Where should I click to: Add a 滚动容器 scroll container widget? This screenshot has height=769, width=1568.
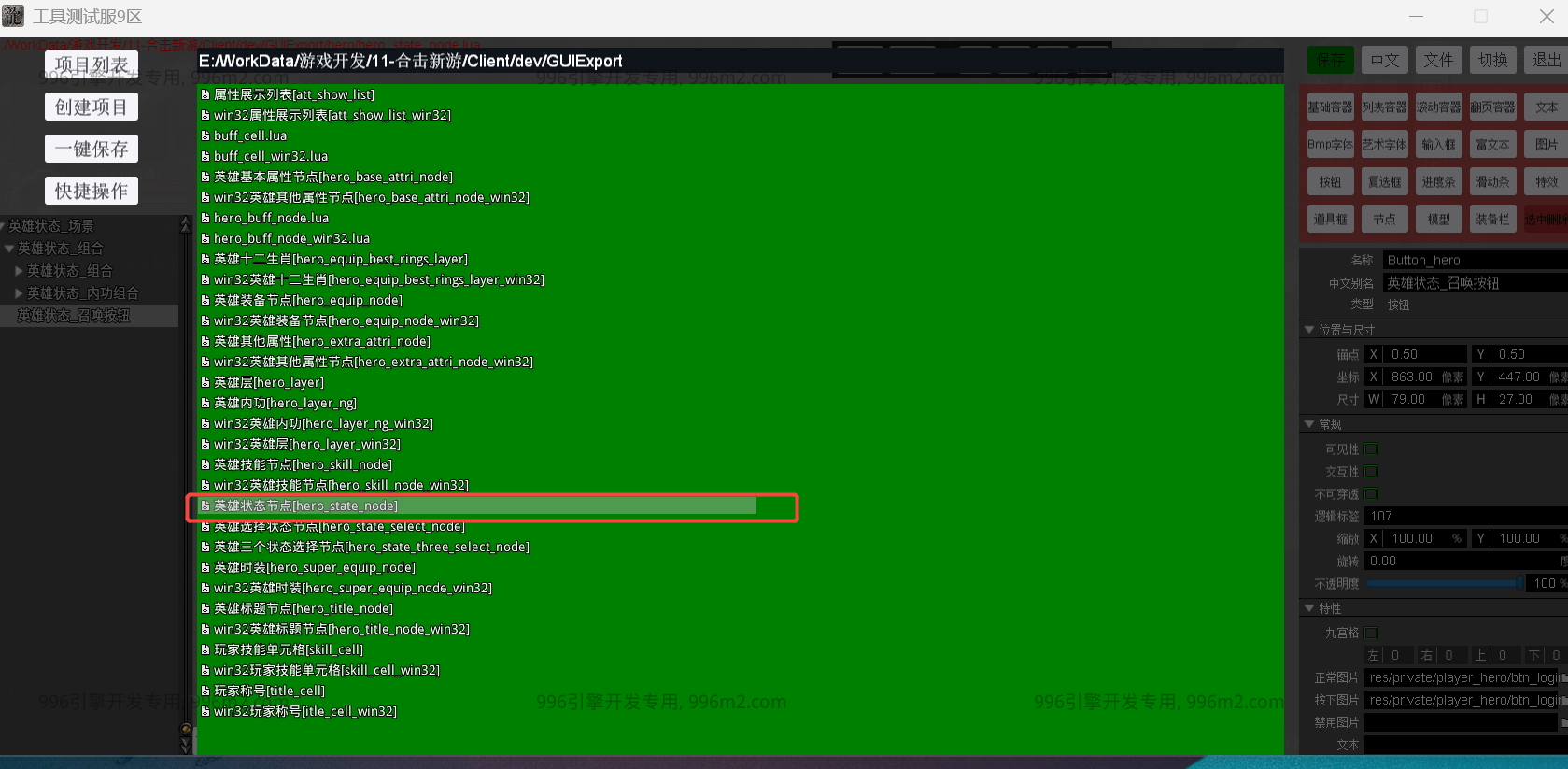[x=1438, y=107]
